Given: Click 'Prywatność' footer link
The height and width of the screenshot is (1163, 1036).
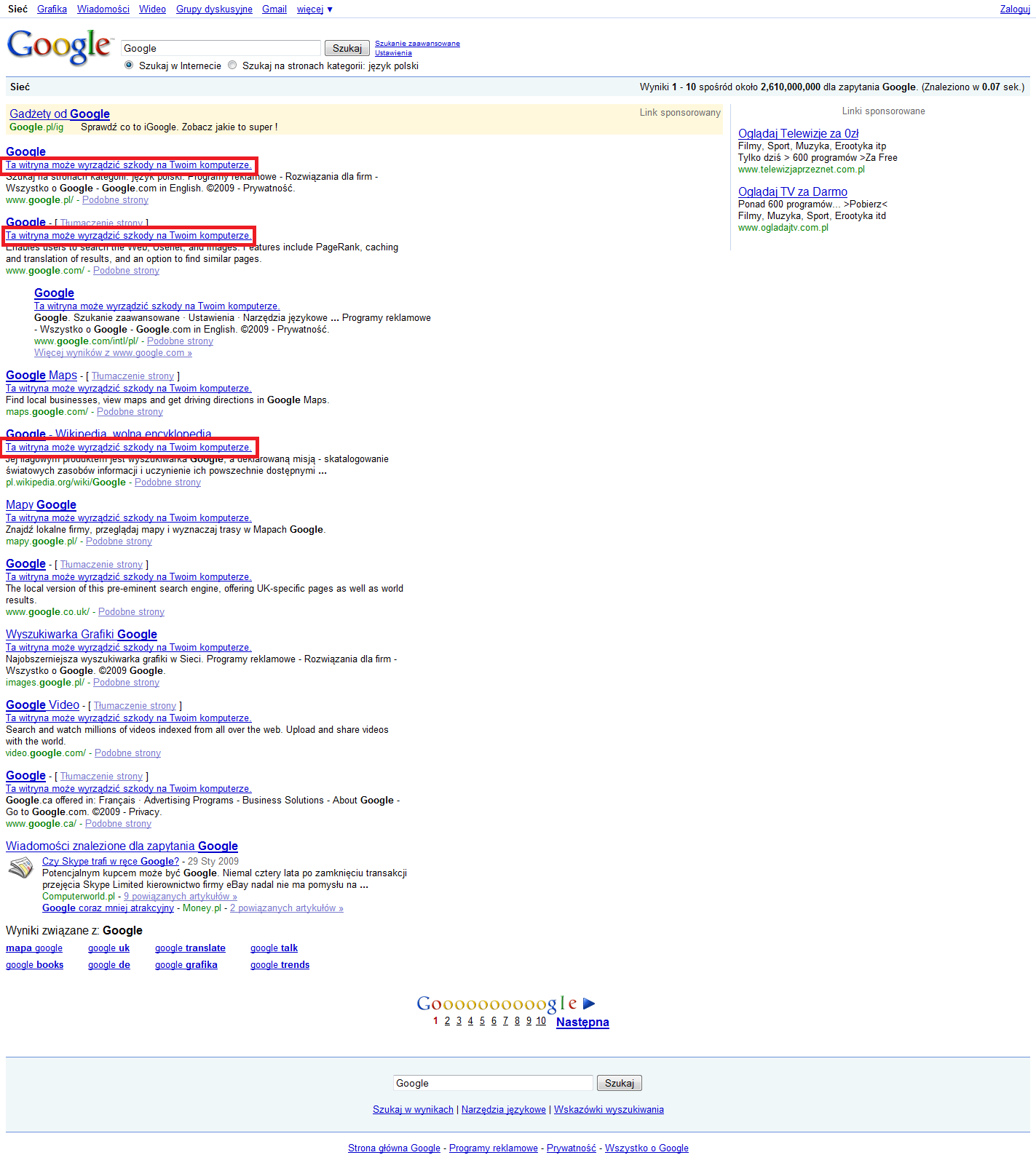Looking at the screenshot, I should pos(572,1148).
